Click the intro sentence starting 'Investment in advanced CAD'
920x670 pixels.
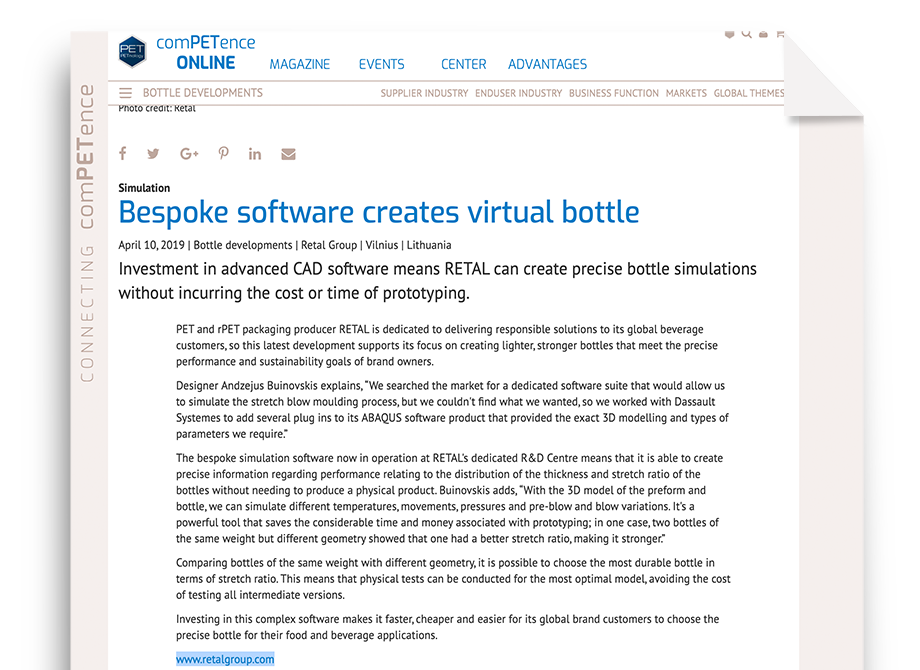pyautogui.click(x=438, y=280)
